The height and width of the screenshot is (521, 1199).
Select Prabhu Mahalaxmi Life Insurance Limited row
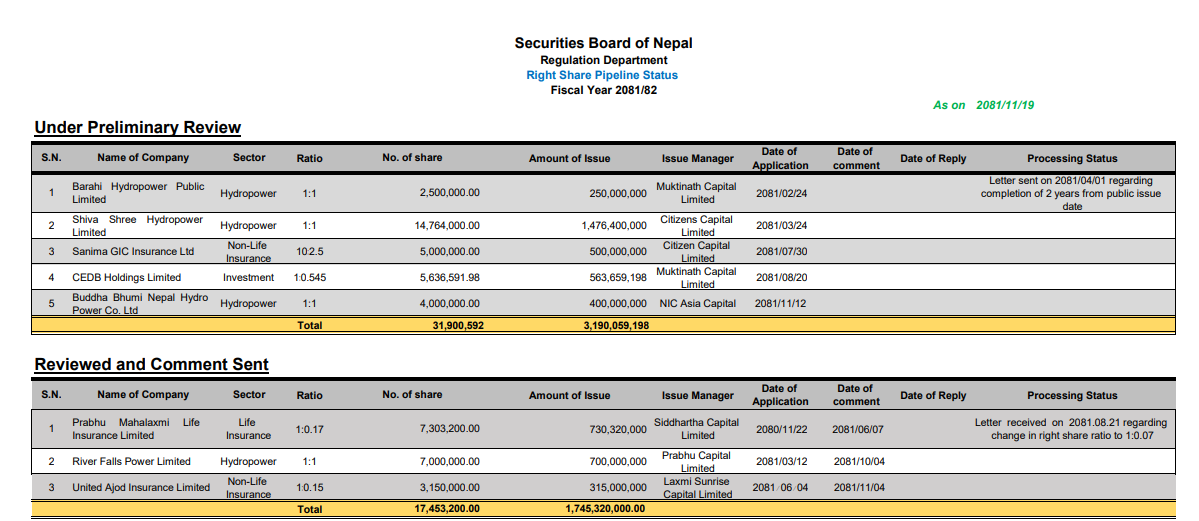603,429
